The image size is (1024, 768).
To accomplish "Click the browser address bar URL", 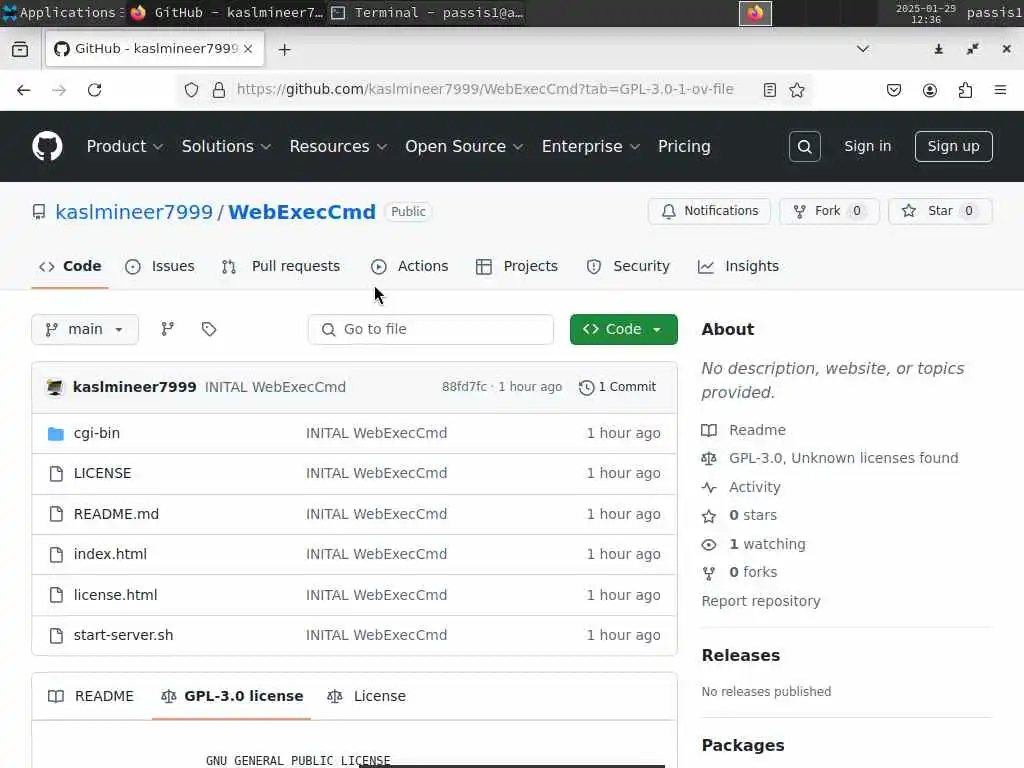I will point(485,89).
